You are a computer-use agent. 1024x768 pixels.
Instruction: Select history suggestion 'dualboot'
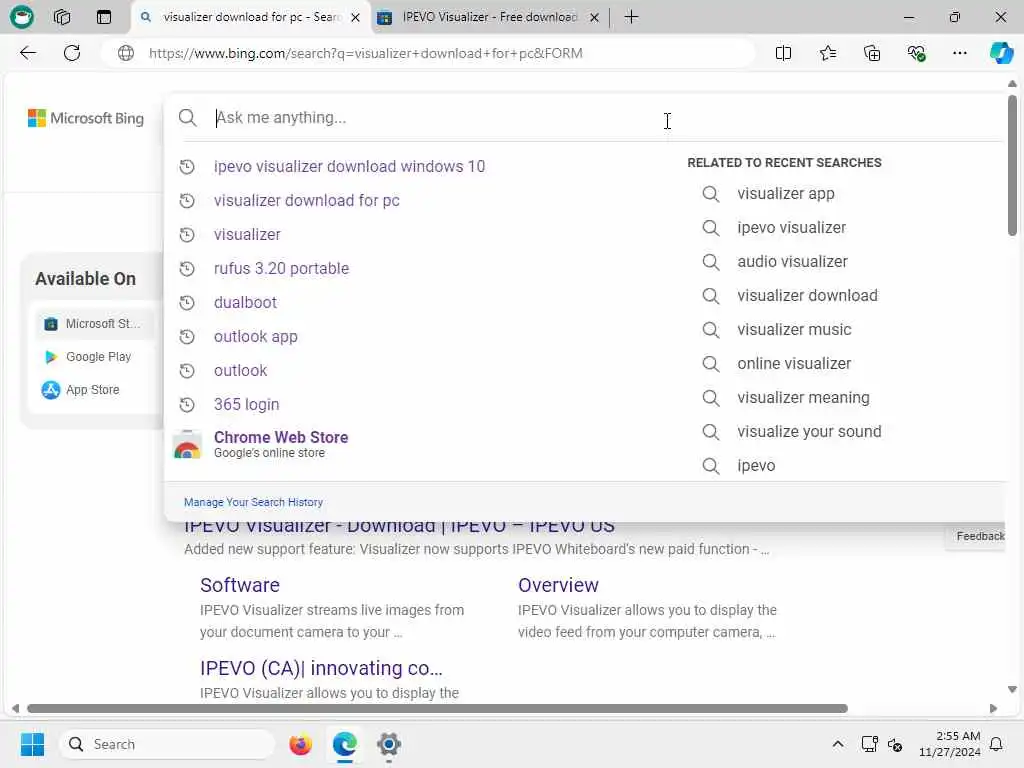(245, 302)
